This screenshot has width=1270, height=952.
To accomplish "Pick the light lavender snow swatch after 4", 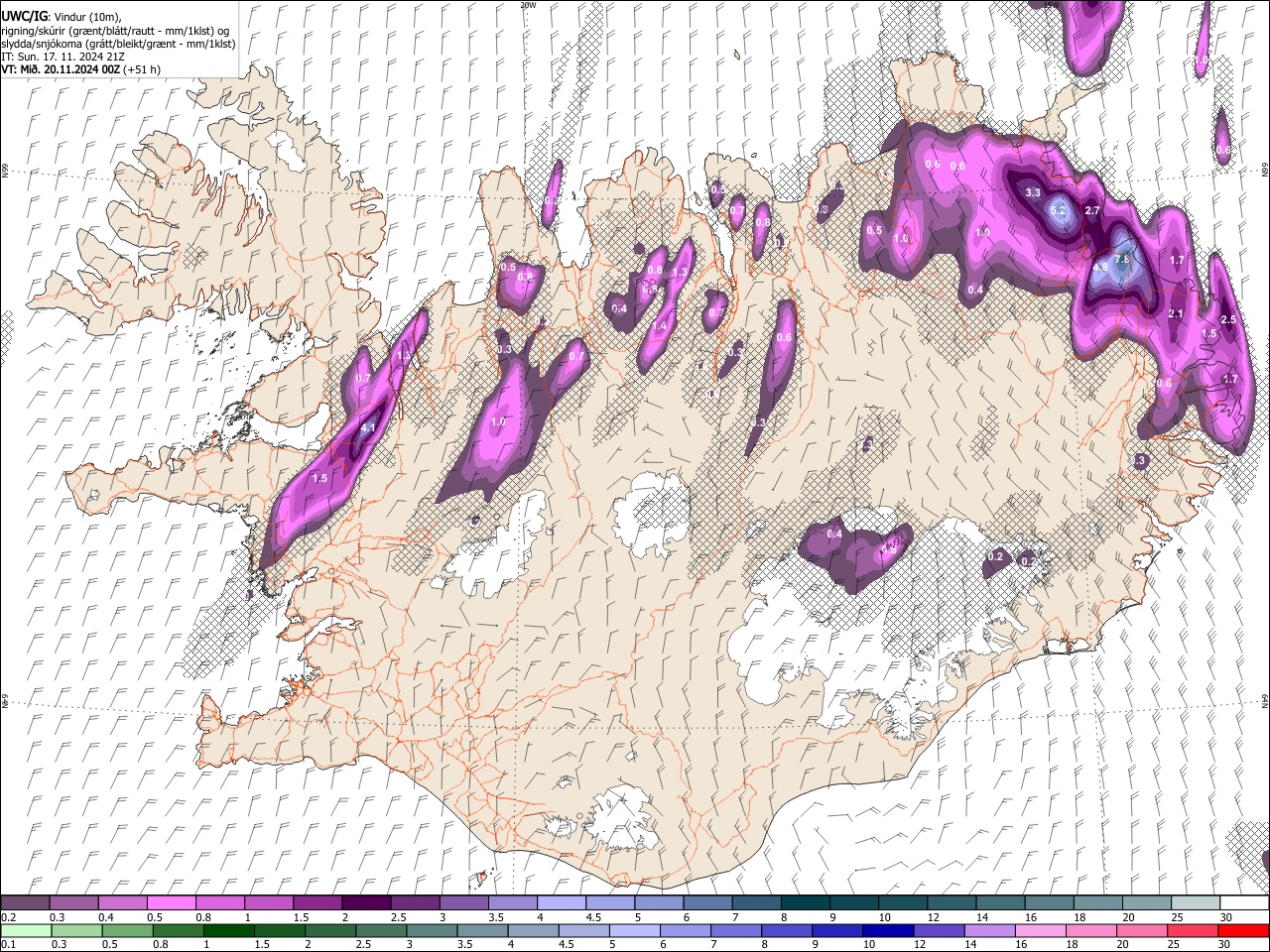I will pos(562,903).
